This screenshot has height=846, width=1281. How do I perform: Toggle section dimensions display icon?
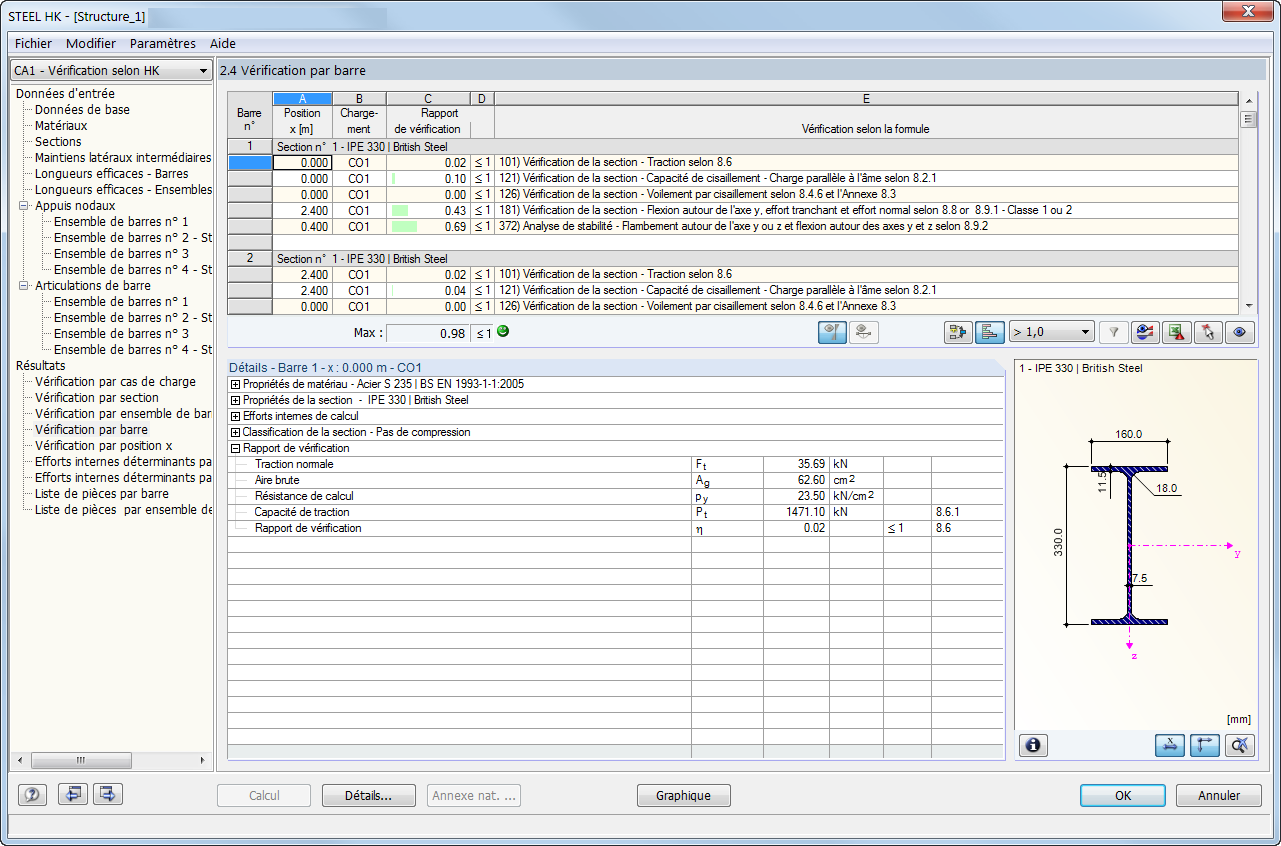point(1170,745)
